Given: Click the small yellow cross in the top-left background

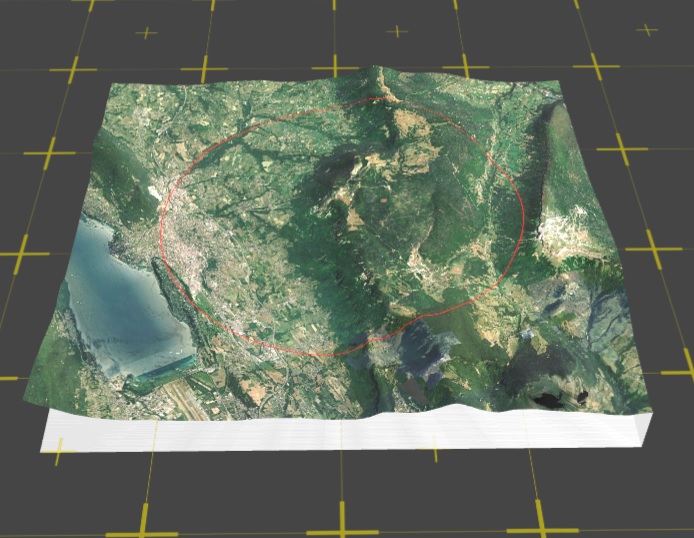Looking at the screenshot, I should pos(147,32).
